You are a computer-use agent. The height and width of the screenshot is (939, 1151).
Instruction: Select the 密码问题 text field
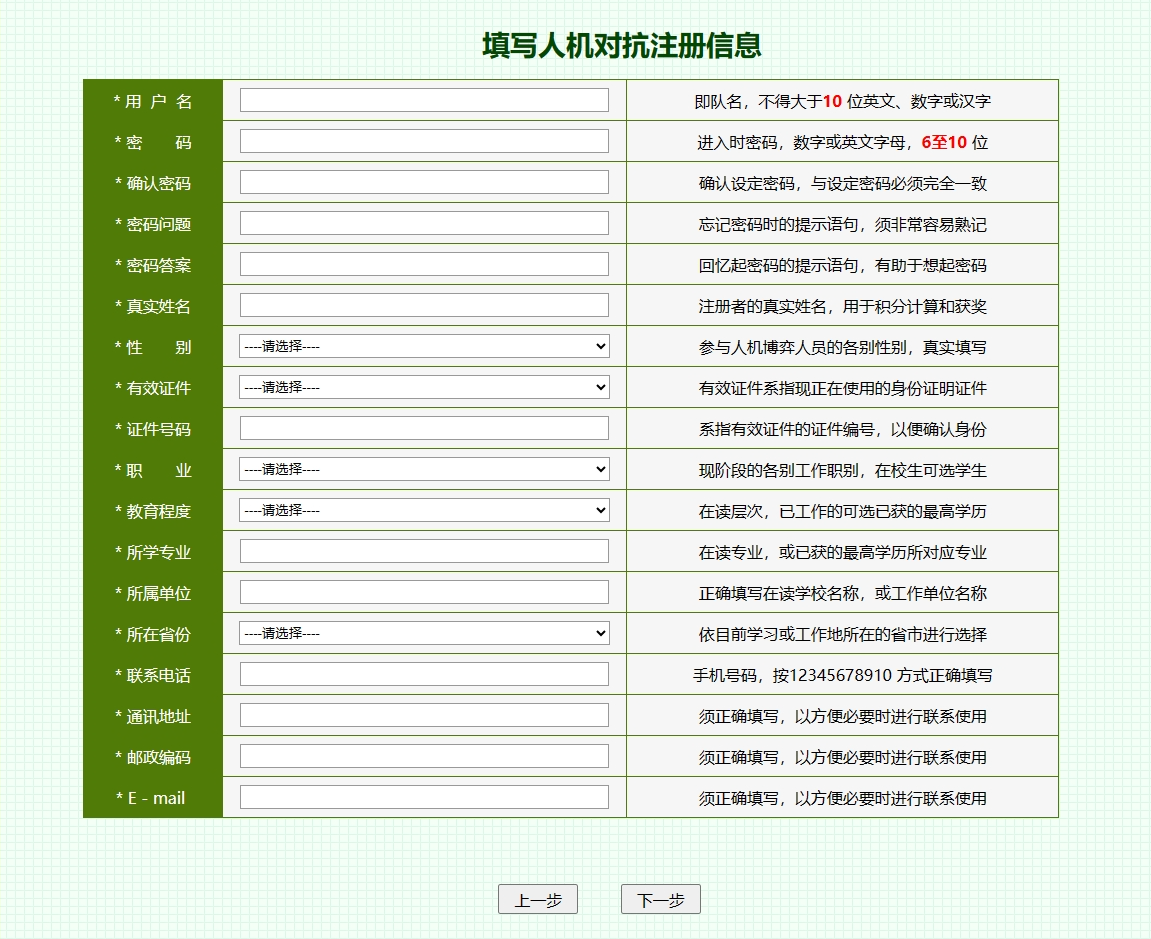(424, 223)
